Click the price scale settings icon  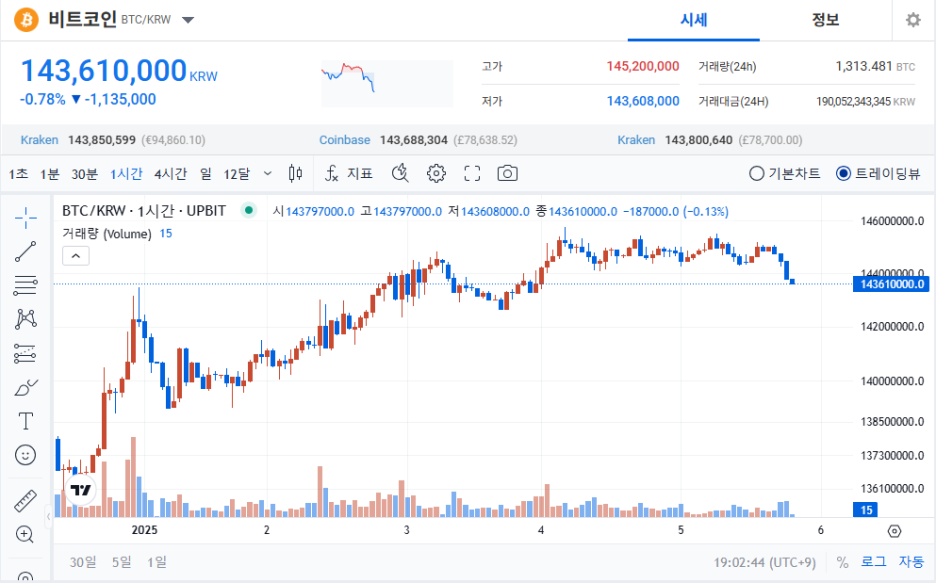tap(894, 531)
